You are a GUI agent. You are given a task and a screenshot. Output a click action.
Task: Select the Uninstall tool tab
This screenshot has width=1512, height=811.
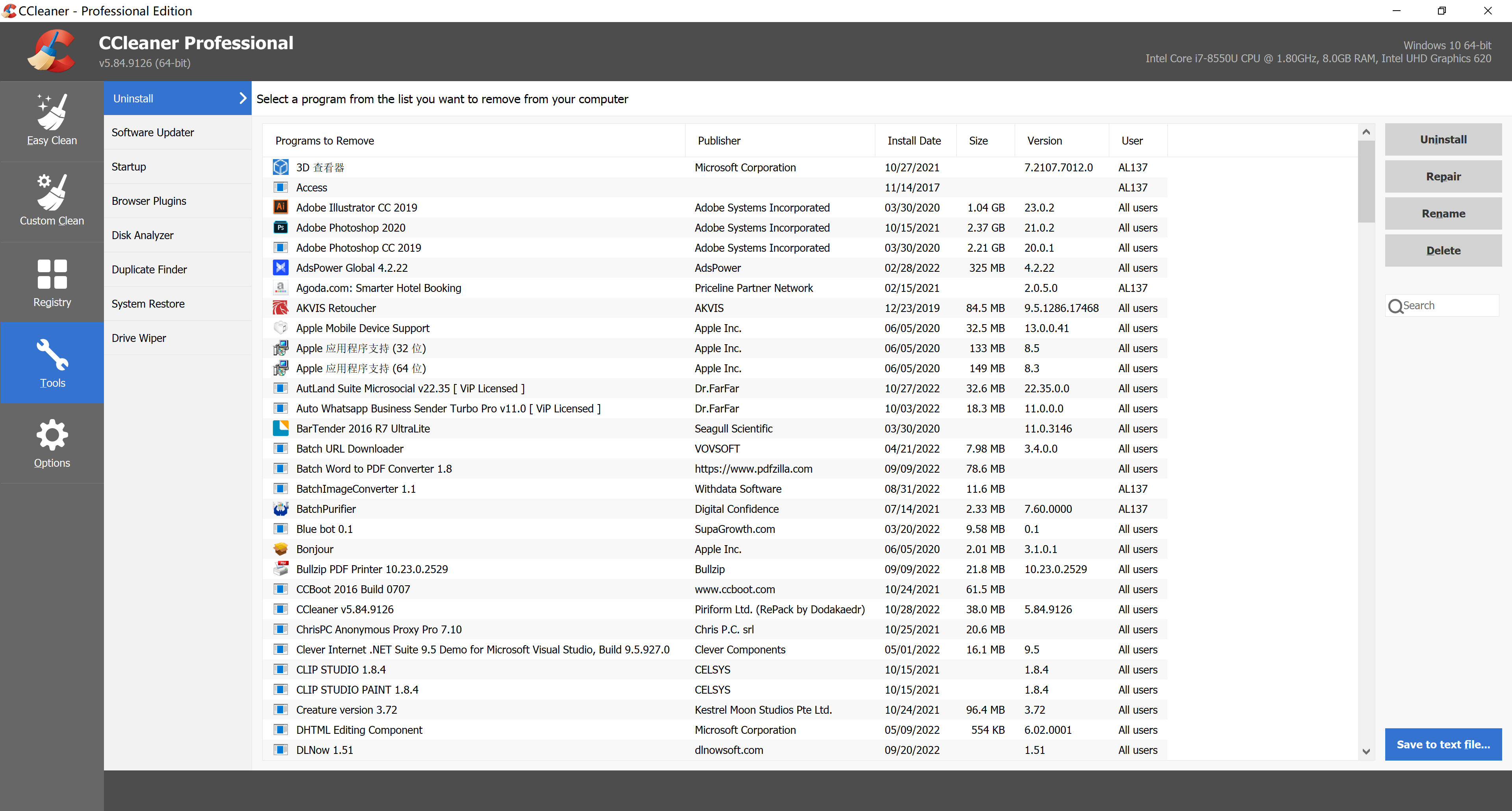click(178, 98)
